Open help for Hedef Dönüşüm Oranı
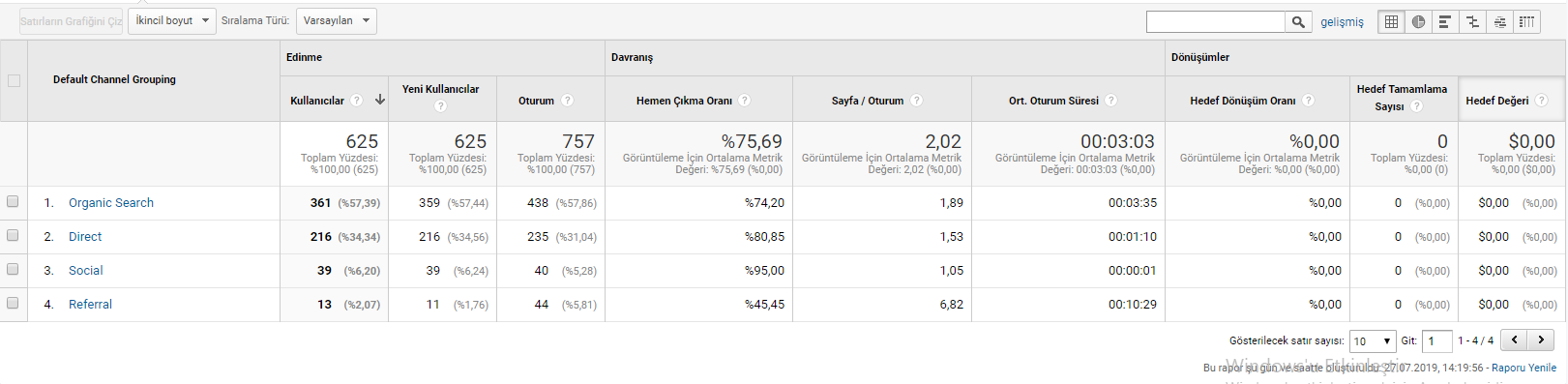The height and width of the screenshot is (384, 1568). point(1309,101)
